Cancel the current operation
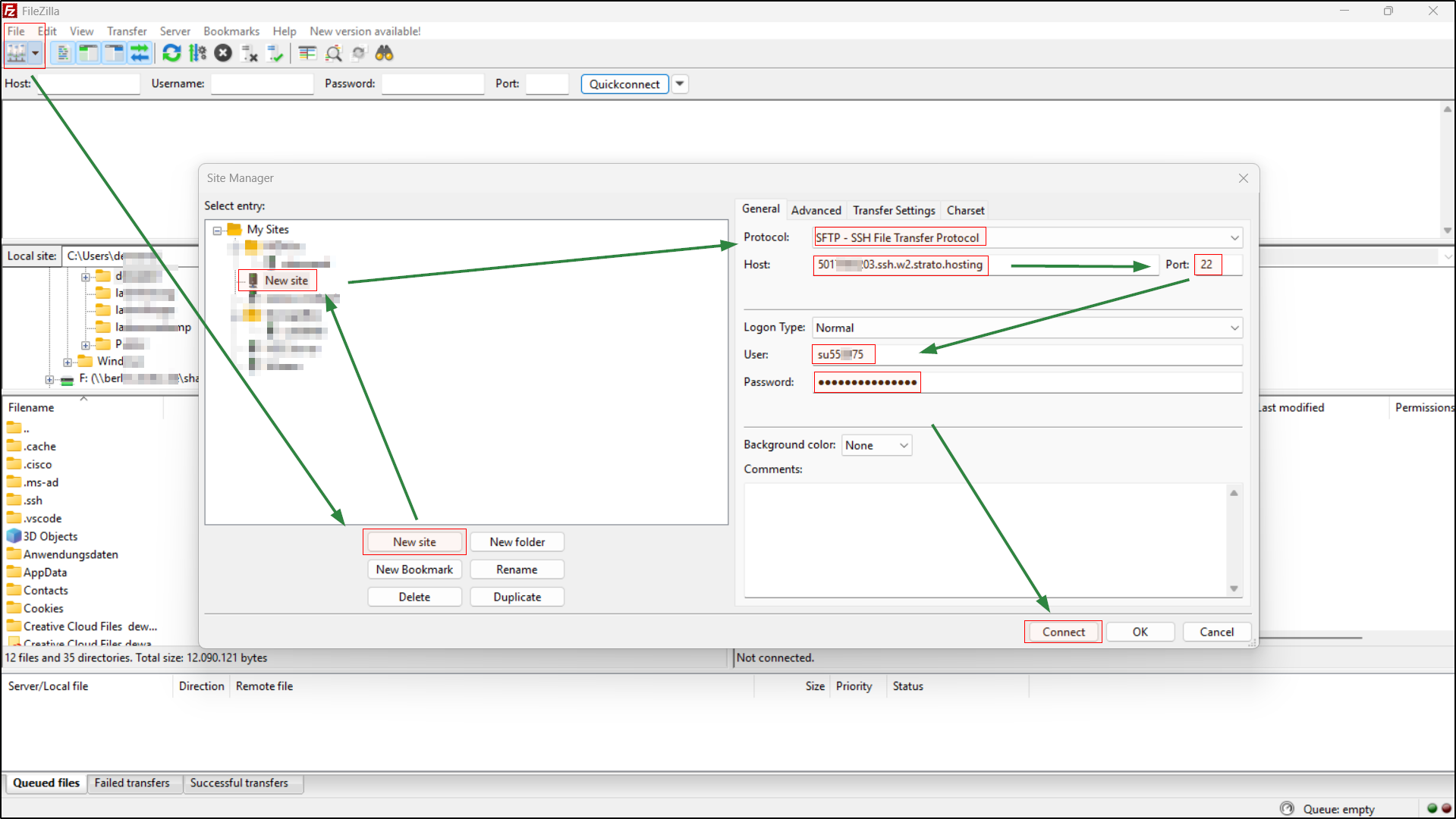This screenshot has width=1456, height=819. [222, 53]
